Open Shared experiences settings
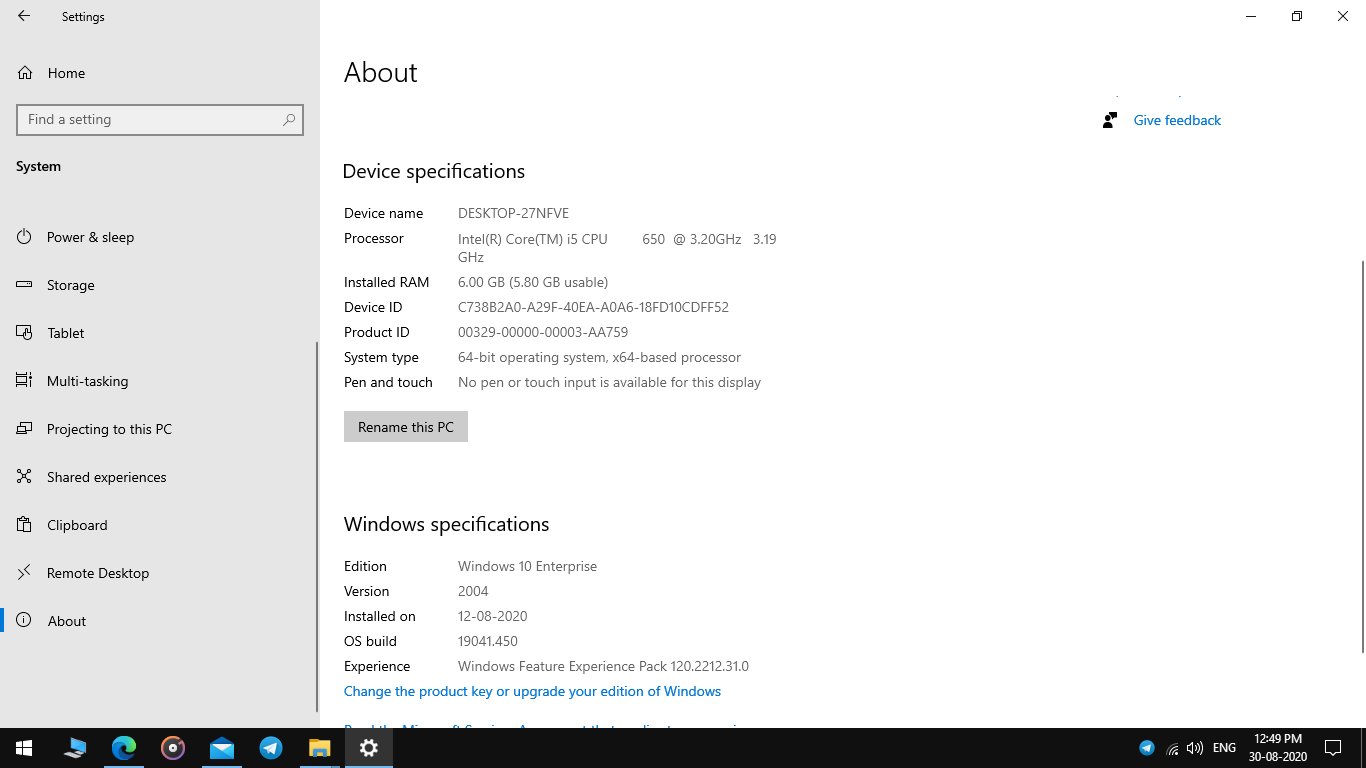Image resolution: width=1366 pixels, height=768 pixels. click(x=160, y=477)
